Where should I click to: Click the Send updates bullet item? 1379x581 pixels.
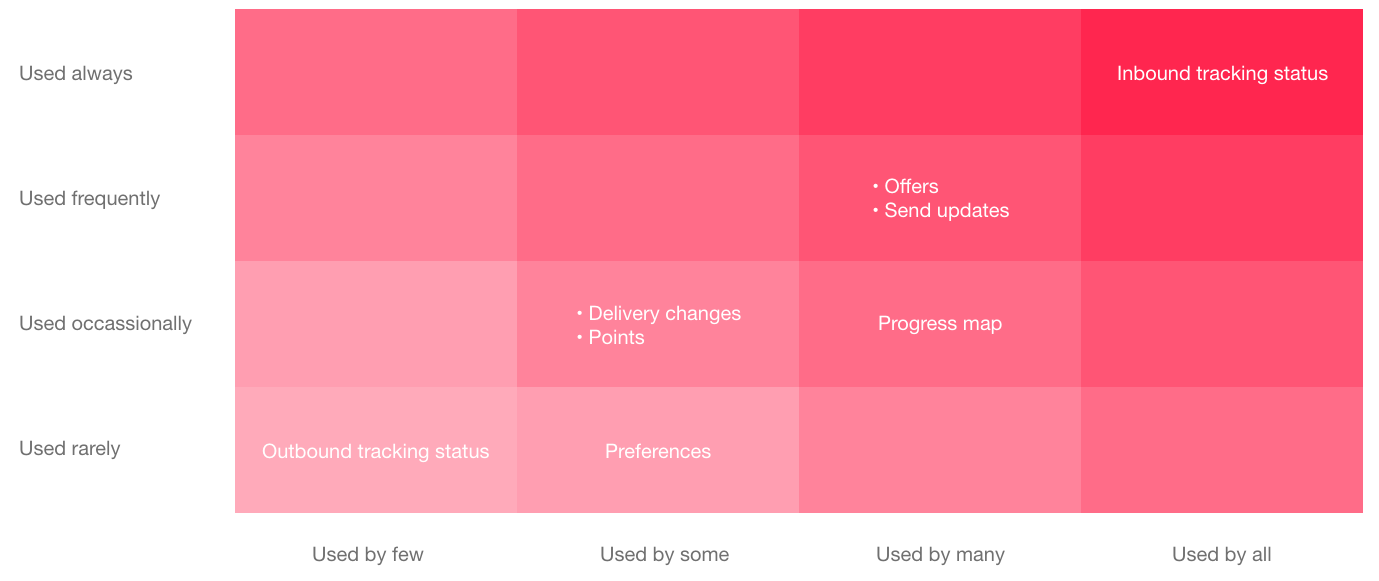point(940,211)
